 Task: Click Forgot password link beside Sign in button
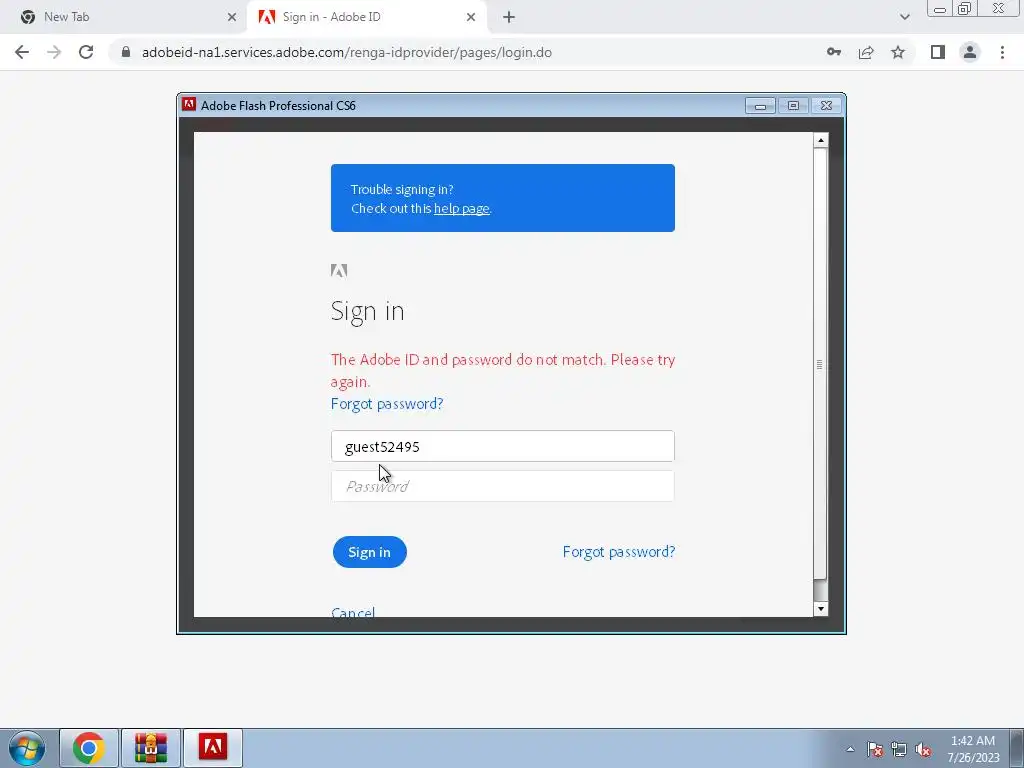point(618,552)
